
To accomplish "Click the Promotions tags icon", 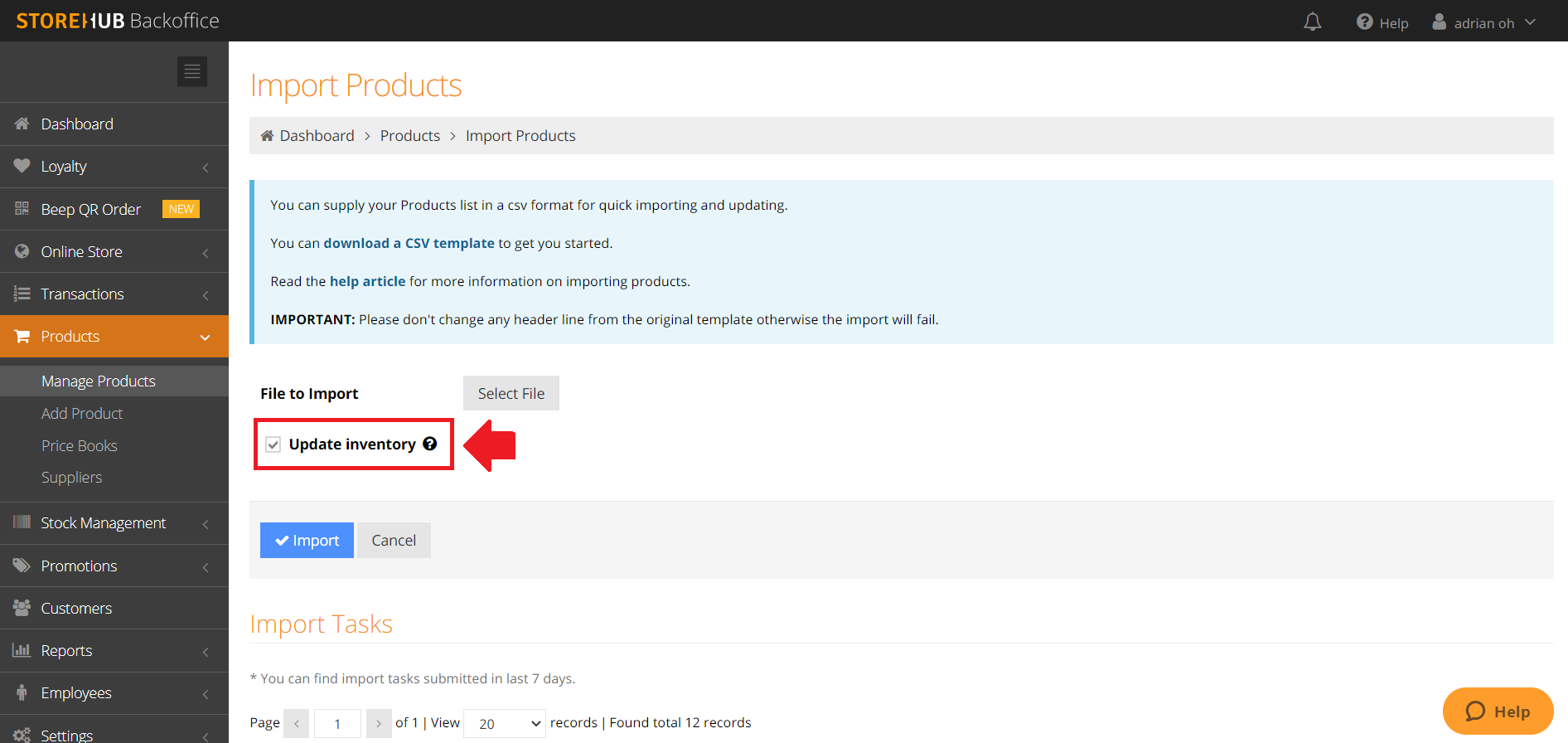I will click(22, 566).
